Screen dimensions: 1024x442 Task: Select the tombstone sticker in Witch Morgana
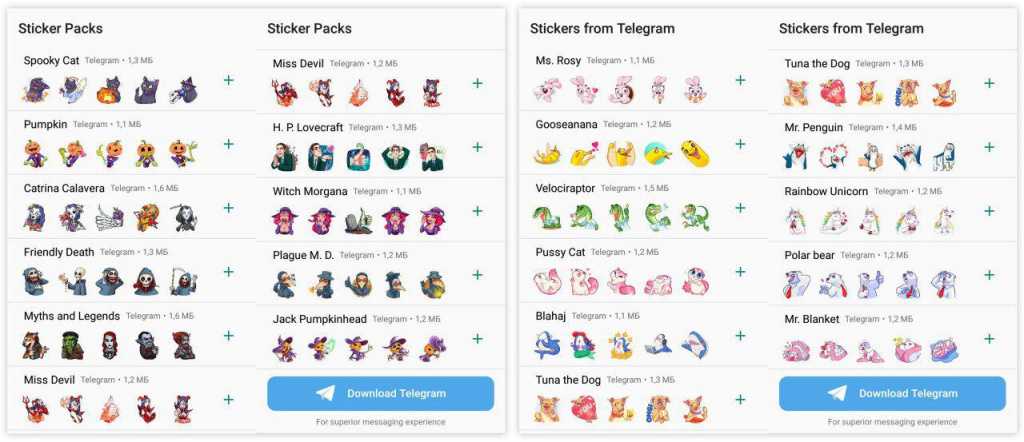click(359, 221)
